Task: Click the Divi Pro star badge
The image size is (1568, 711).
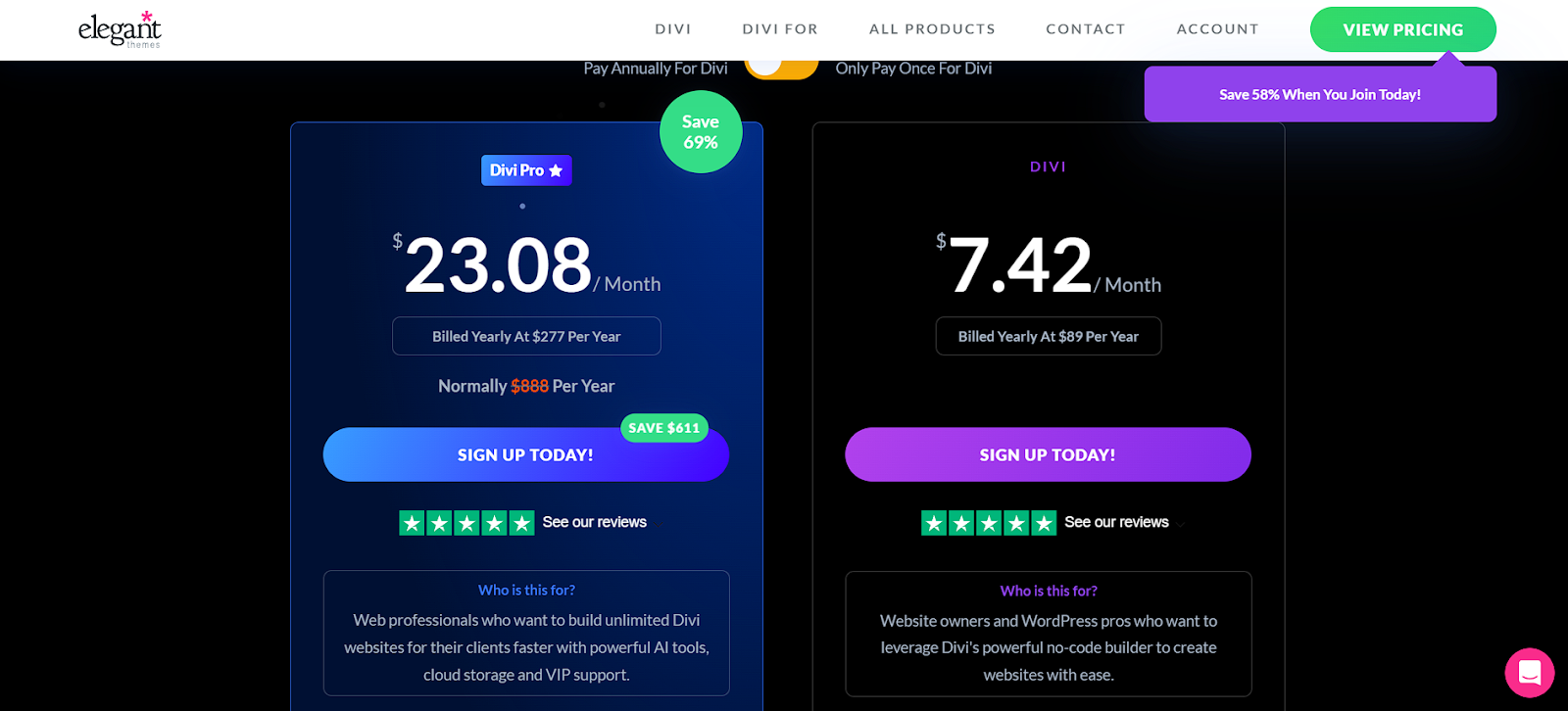Action: [526, 170]
